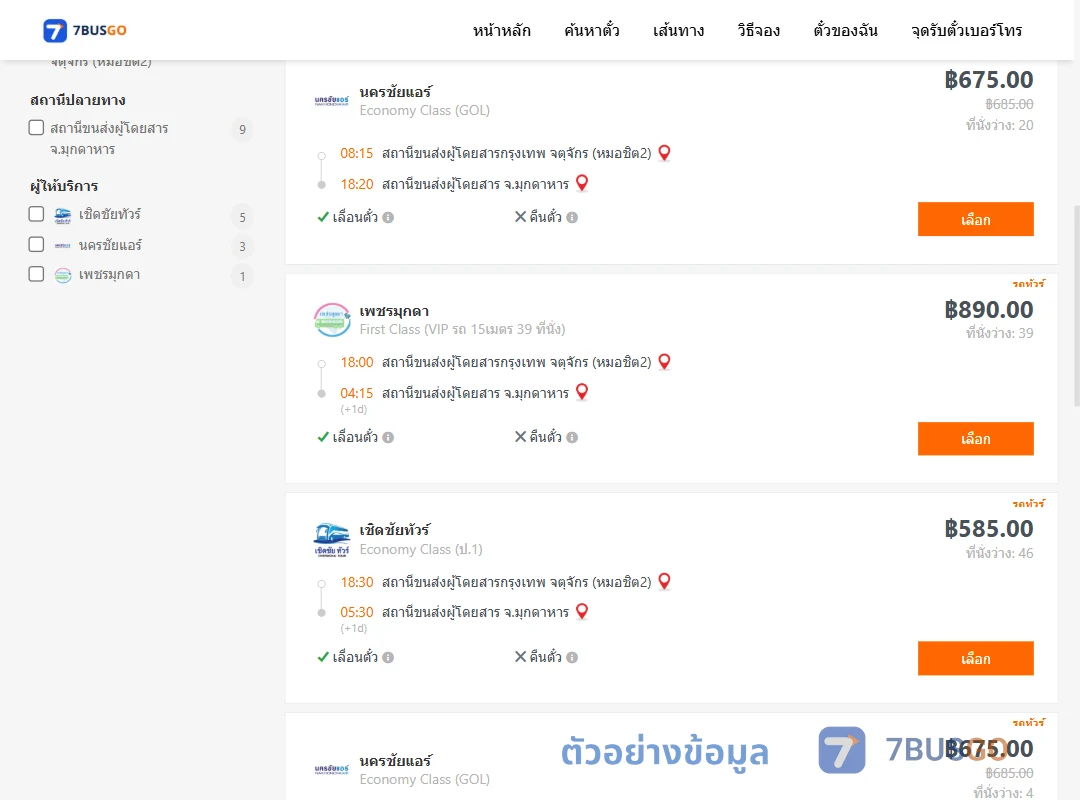The image size is (1080, 800).
Task: Open map pin for 04:15 arrival station
Action: click(x=582, y=392)
